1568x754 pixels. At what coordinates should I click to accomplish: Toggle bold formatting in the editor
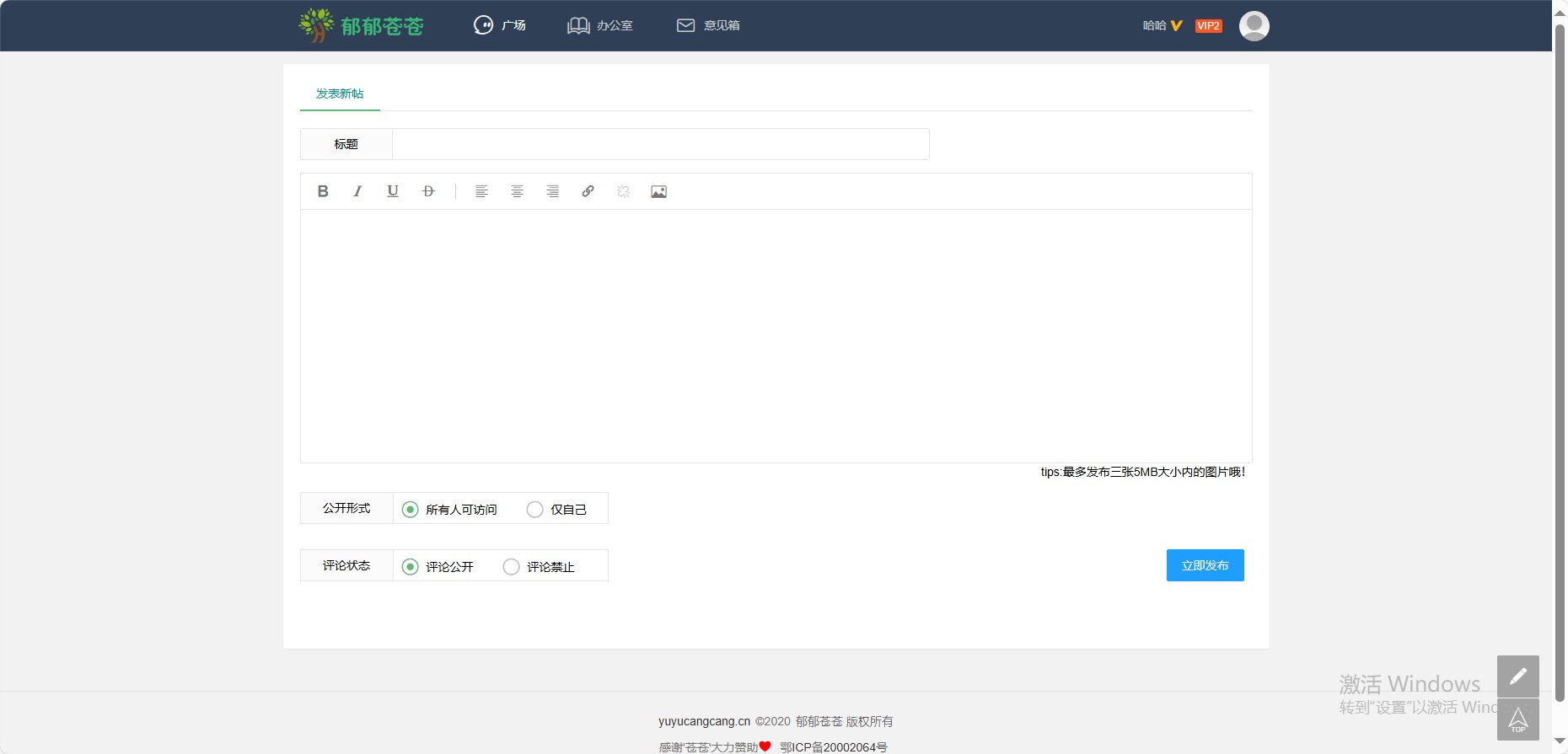[322, 191]
